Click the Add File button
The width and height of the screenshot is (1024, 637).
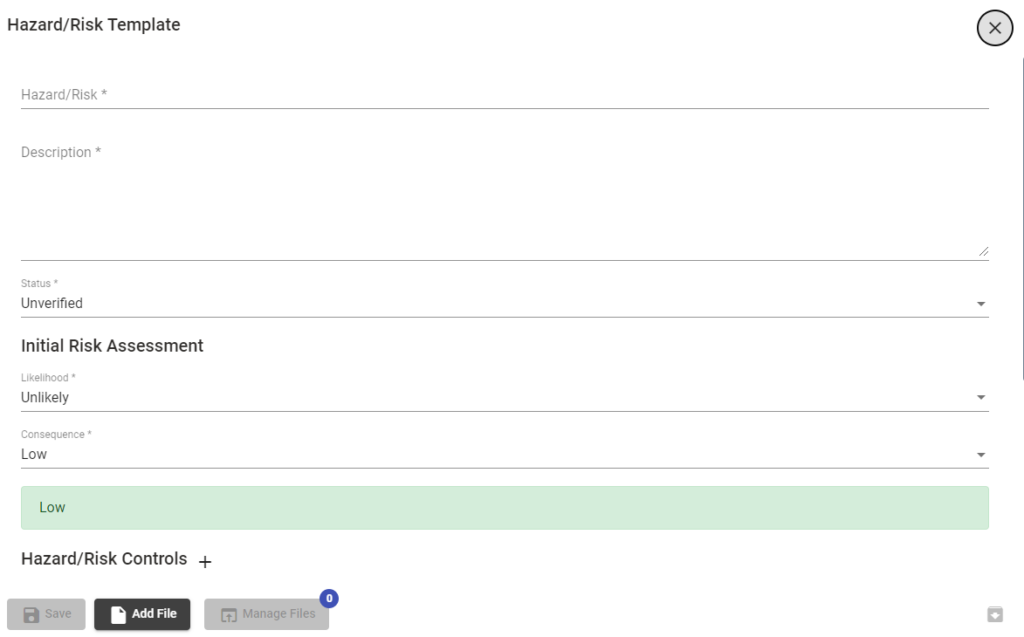(142, 614)
